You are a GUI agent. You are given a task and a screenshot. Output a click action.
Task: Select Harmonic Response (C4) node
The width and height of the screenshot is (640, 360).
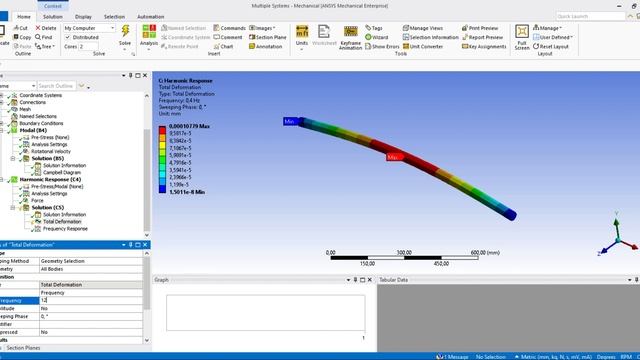point(50,180)
